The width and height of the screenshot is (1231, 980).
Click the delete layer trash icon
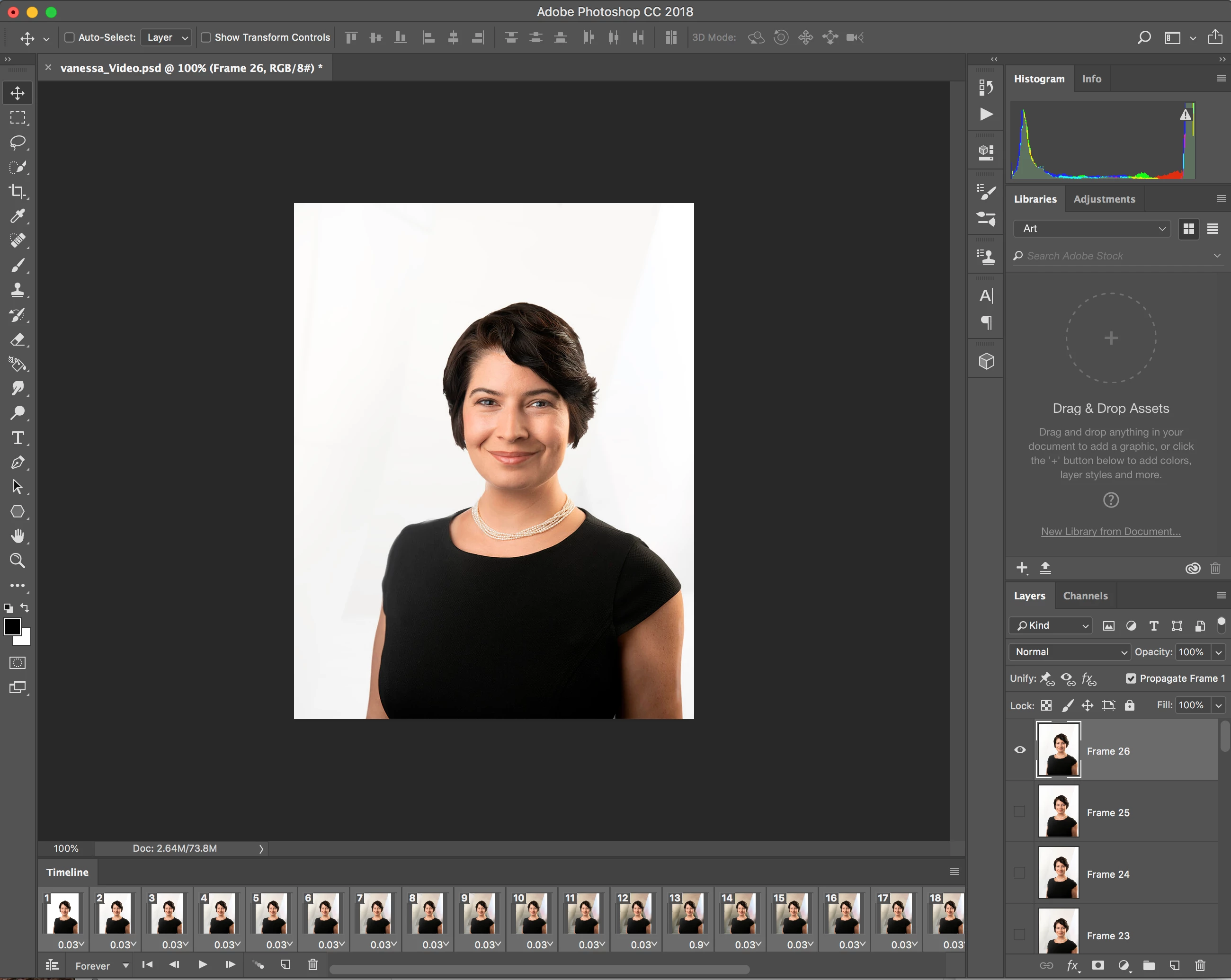click(1200, 965)
